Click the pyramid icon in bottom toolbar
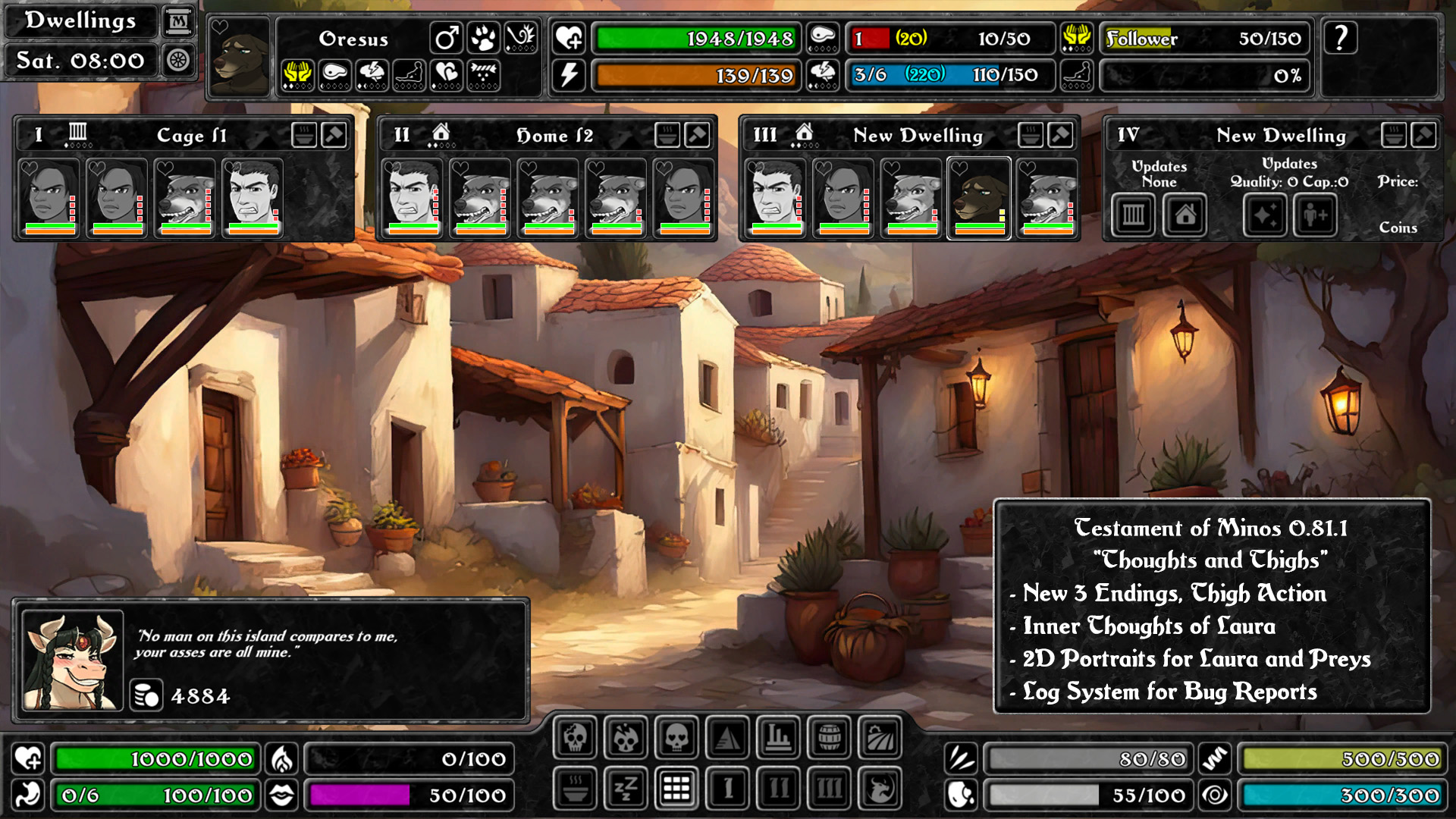 click(x=728, y=737)
